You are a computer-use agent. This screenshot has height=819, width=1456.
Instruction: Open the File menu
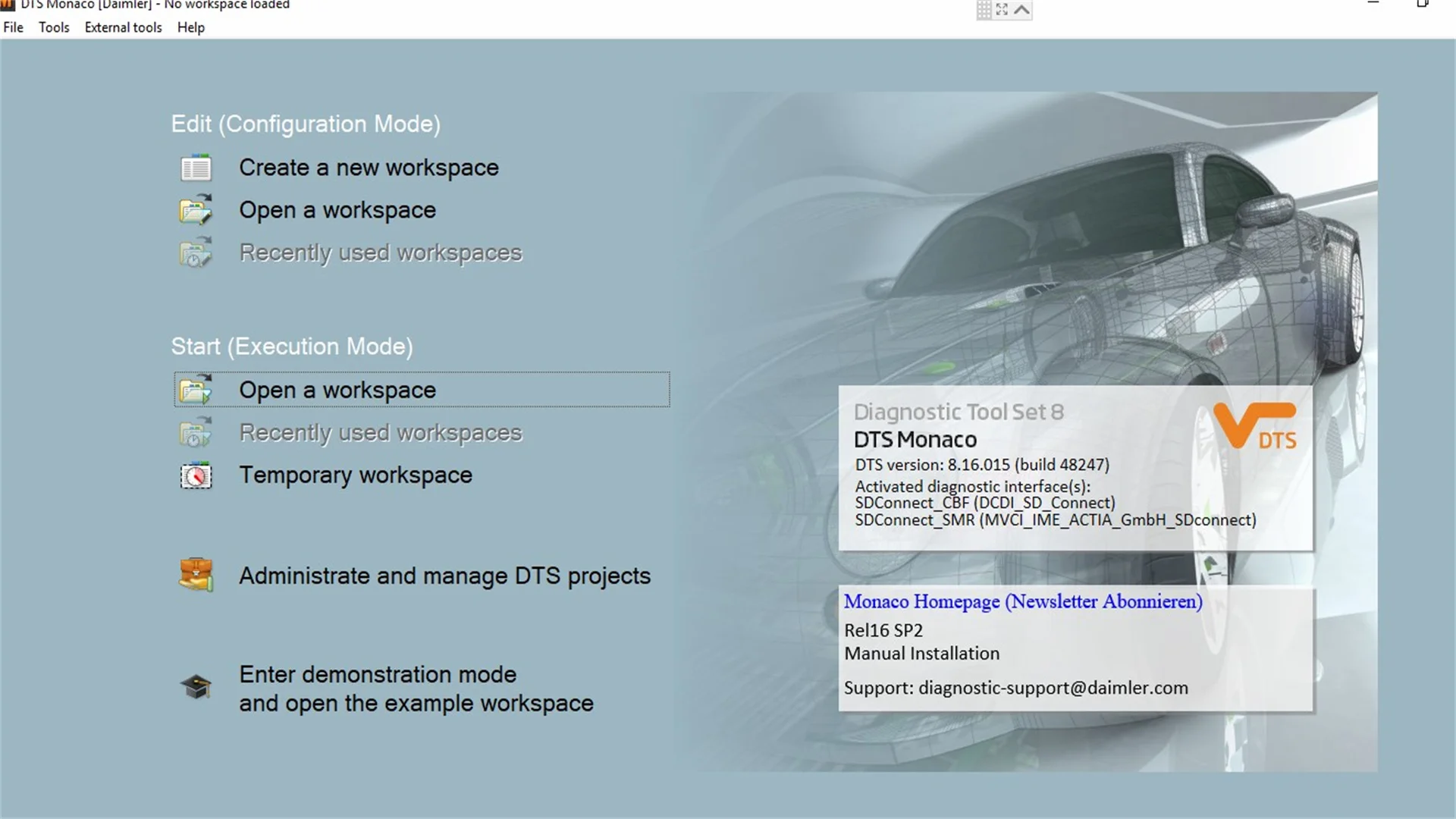[x=13, y=27]
